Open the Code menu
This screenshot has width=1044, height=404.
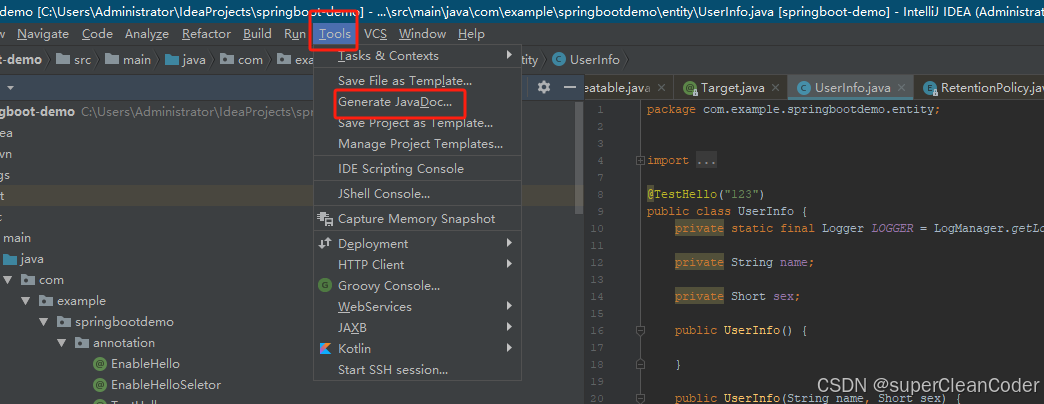[97, 33]
